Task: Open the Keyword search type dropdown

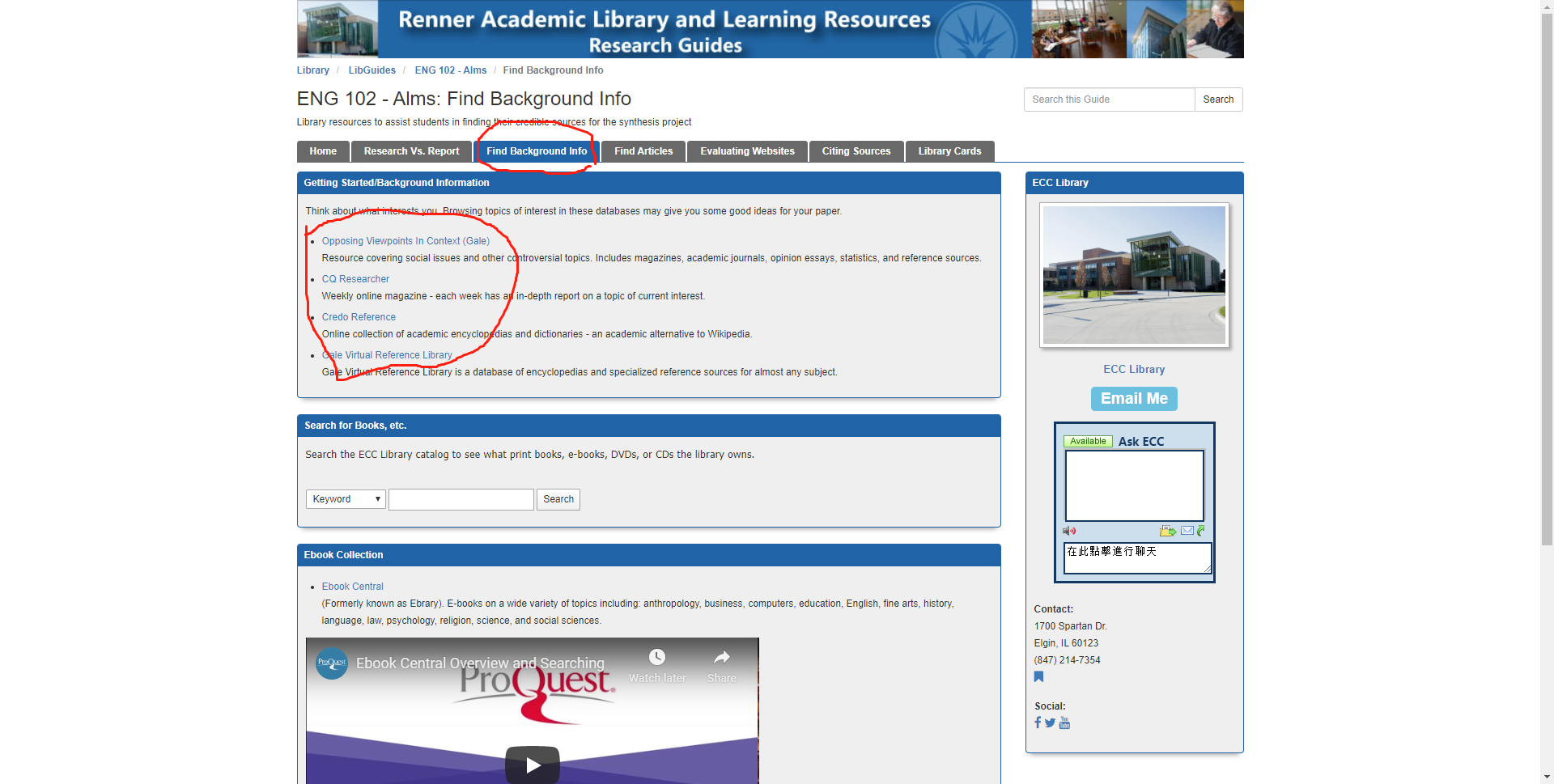Action: point(346,499)
